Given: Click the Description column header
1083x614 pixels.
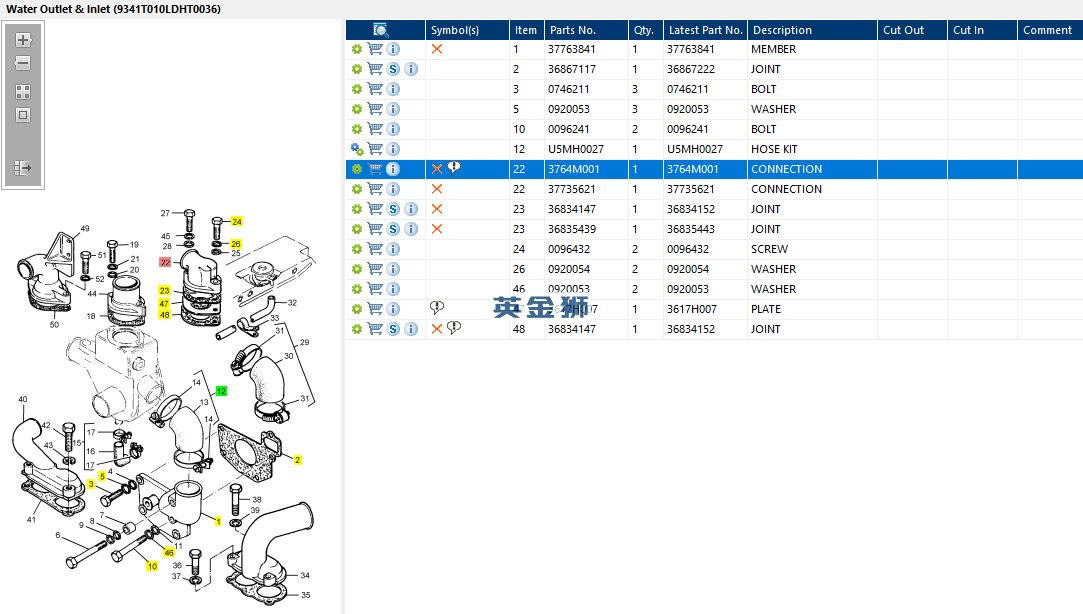Looking at the screenshot, I should pos(812,30).
